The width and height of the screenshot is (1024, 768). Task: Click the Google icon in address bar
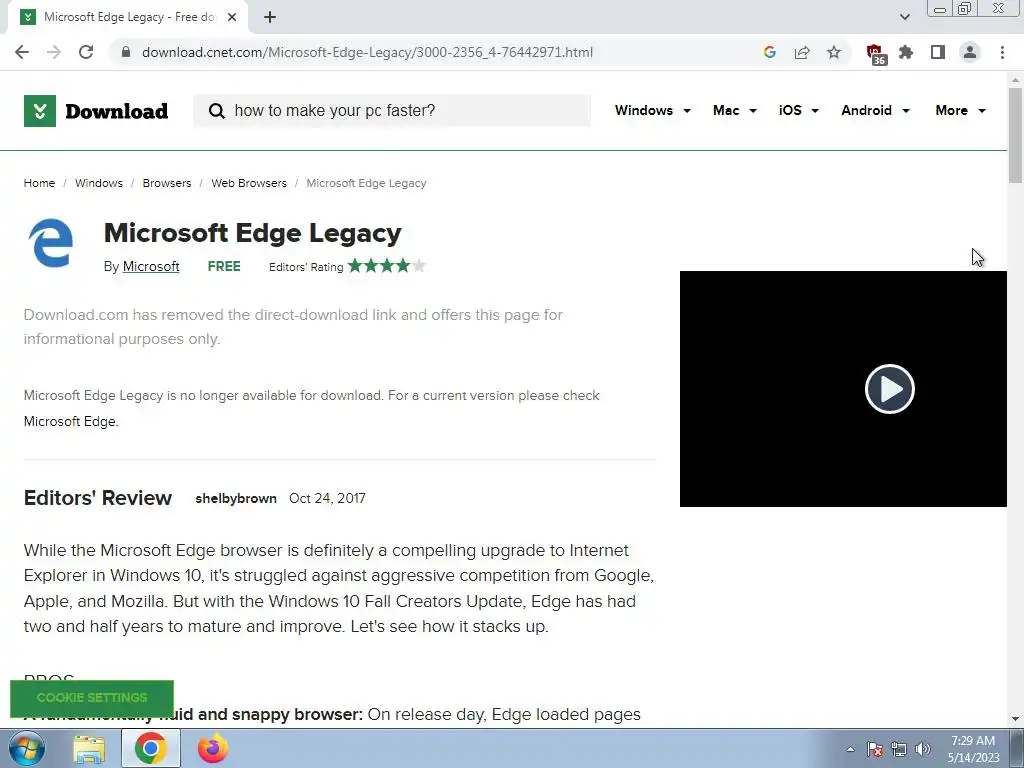point(770,52)
